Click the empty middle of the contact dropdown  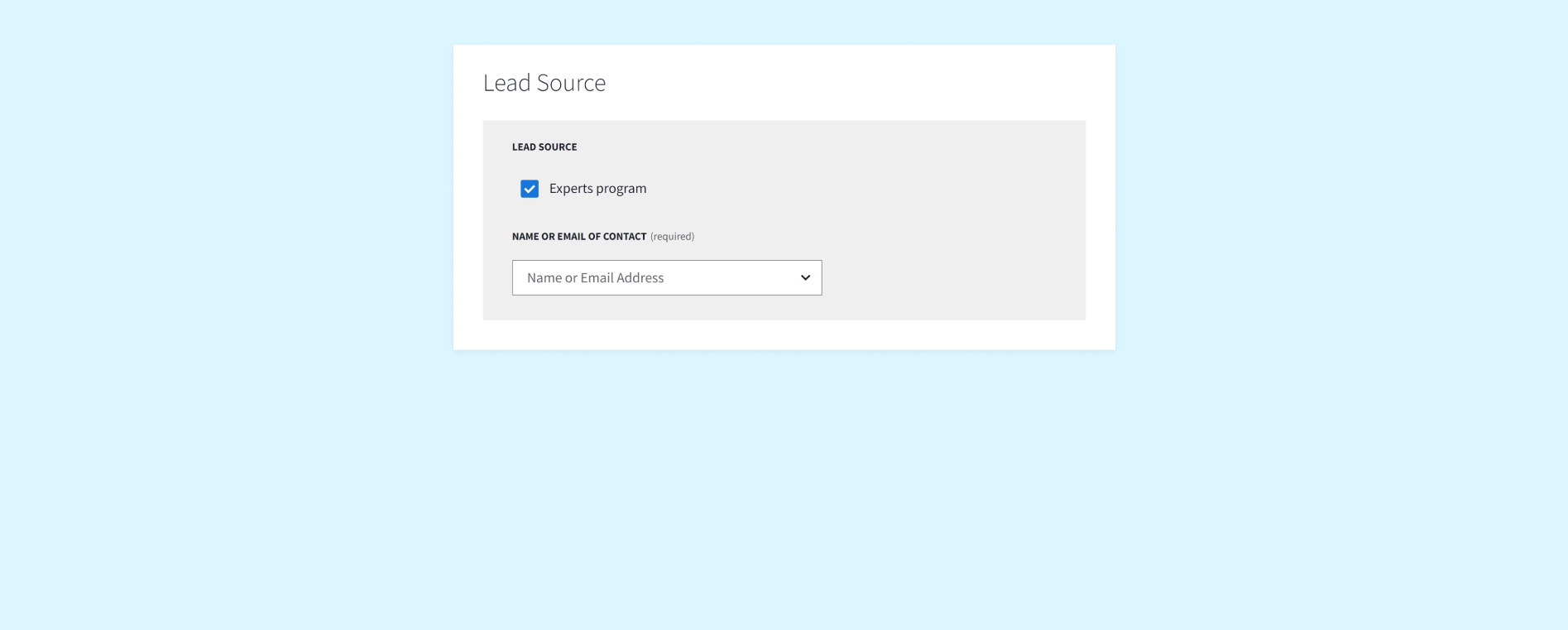tap(728, 278)
